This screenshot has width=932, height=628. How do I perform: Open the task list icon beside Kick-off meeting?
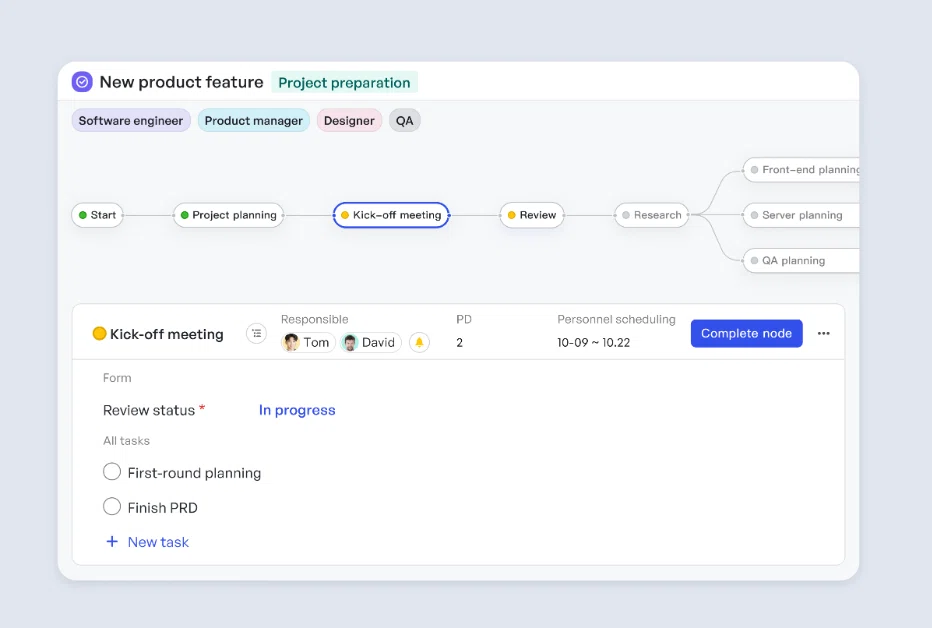[257, 334]
